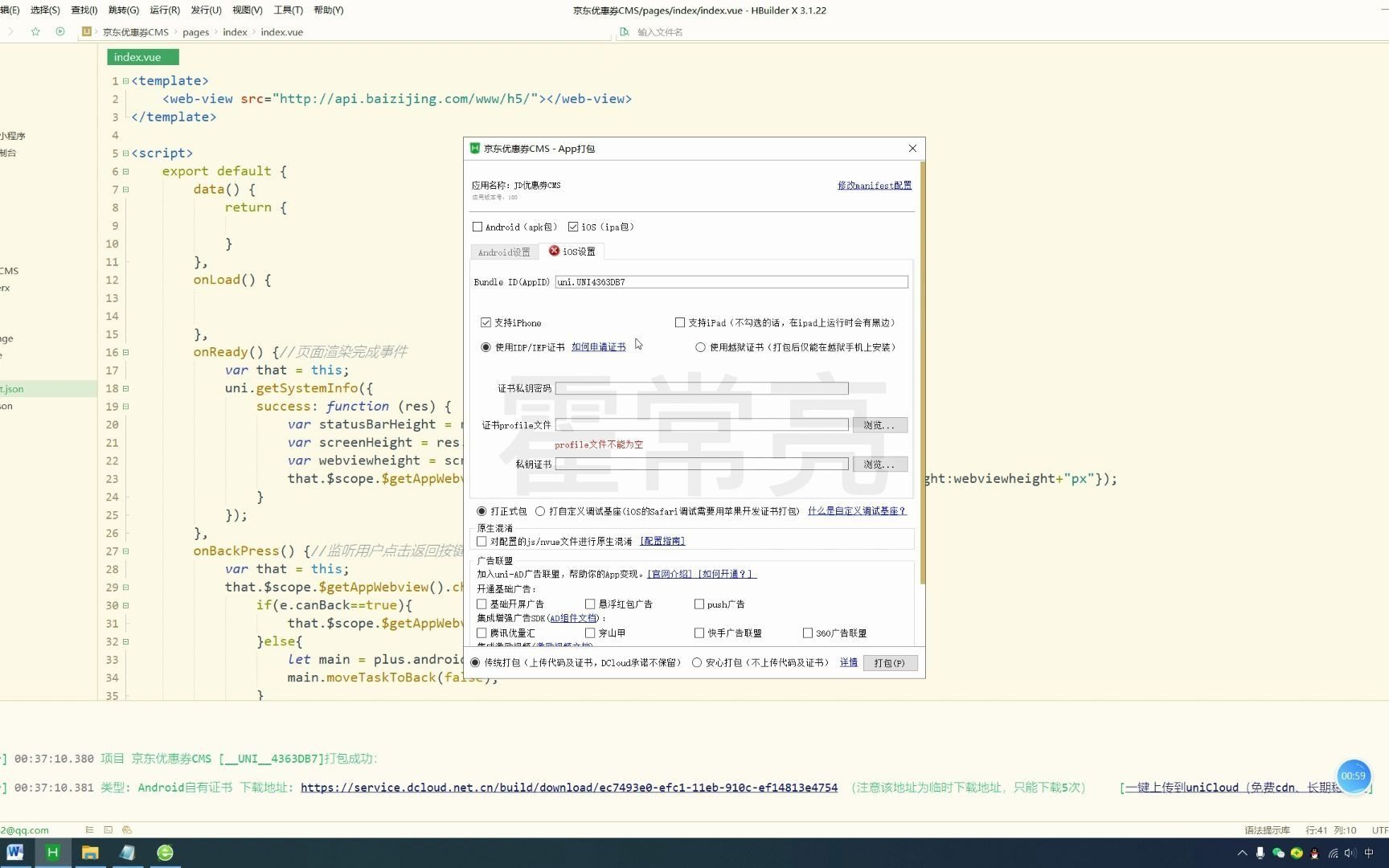The width and height of the screenshot is (1389, 868).
Task: Switch to the Android设置 tab
Action: tap(504, 252)
